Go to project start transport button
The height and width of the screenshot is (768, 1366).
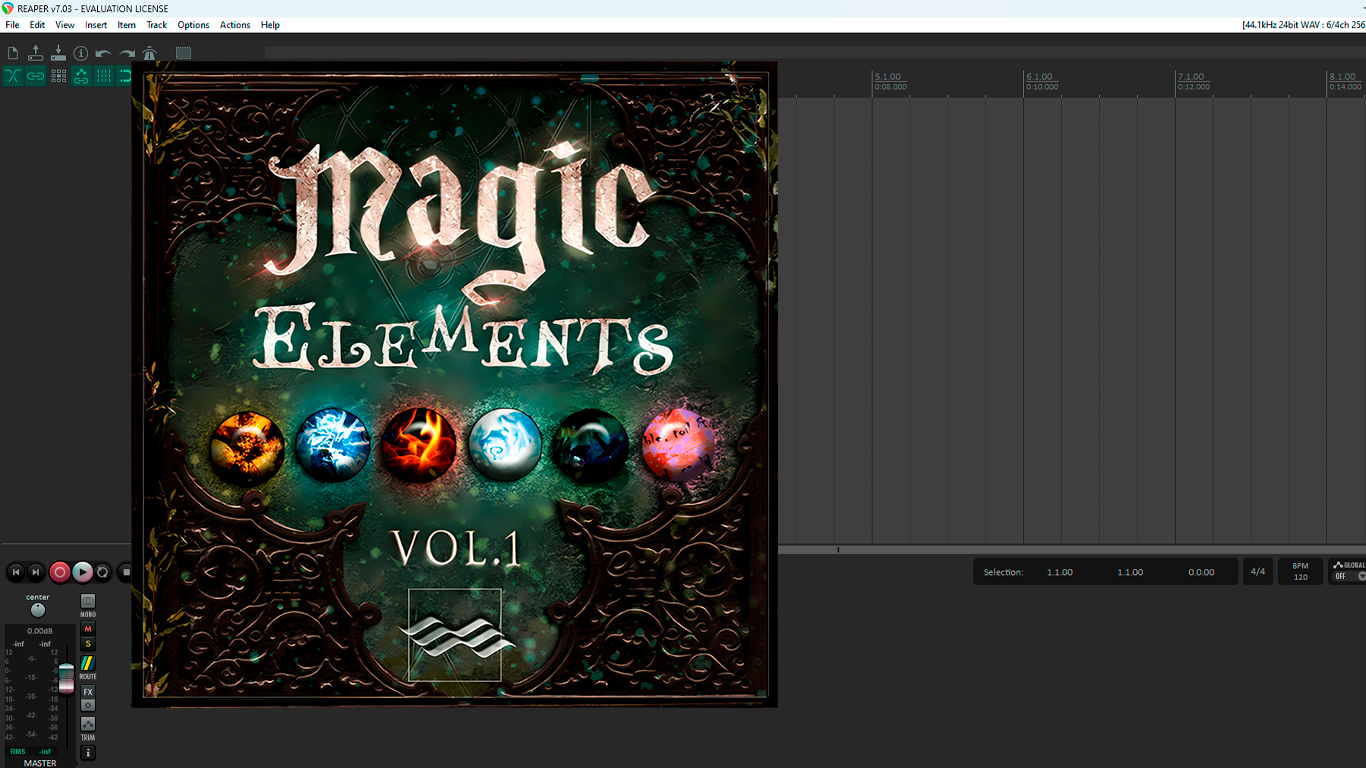[15, 572]
